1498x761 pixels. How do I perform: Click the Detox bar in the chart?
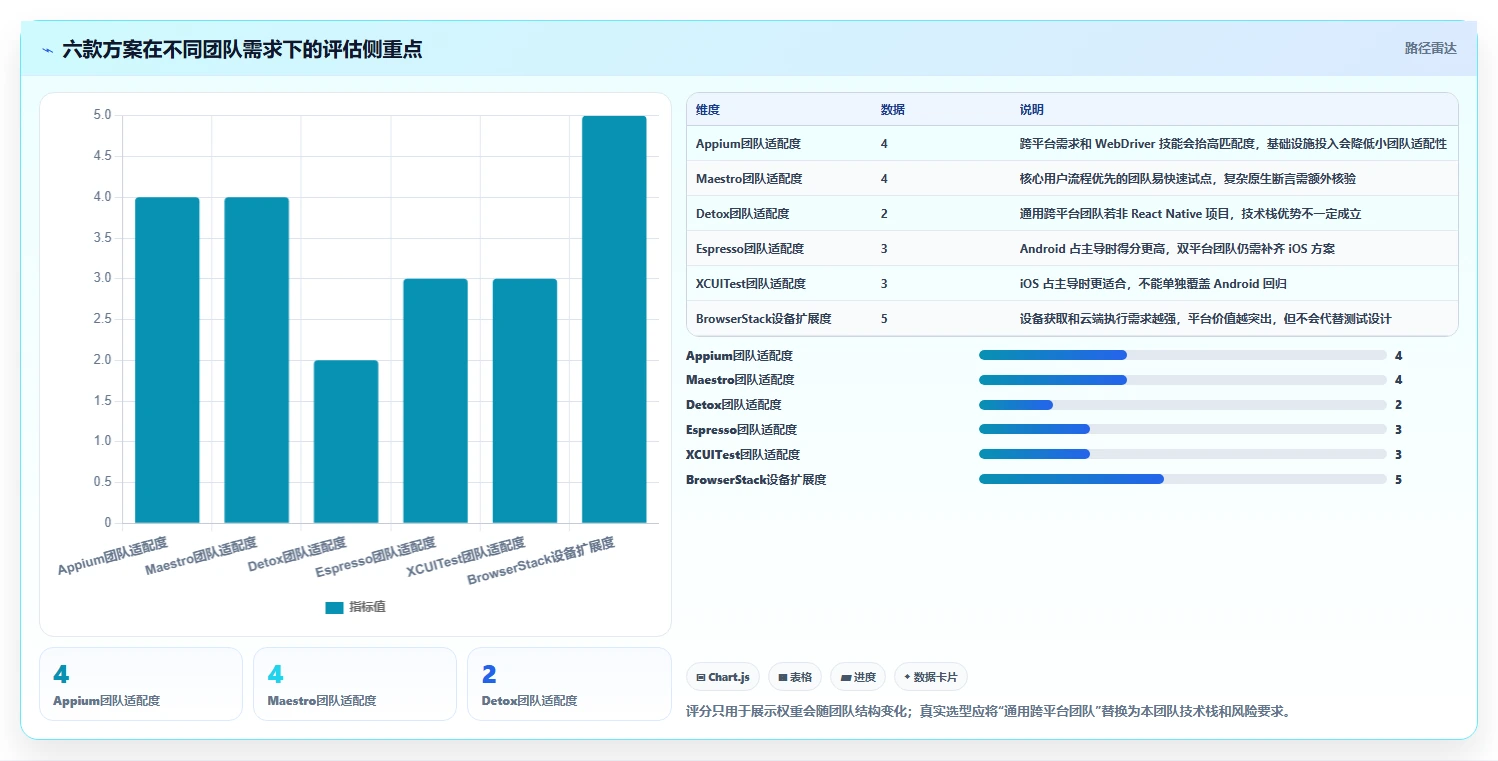pyautogui.click(x=346, y=441)
